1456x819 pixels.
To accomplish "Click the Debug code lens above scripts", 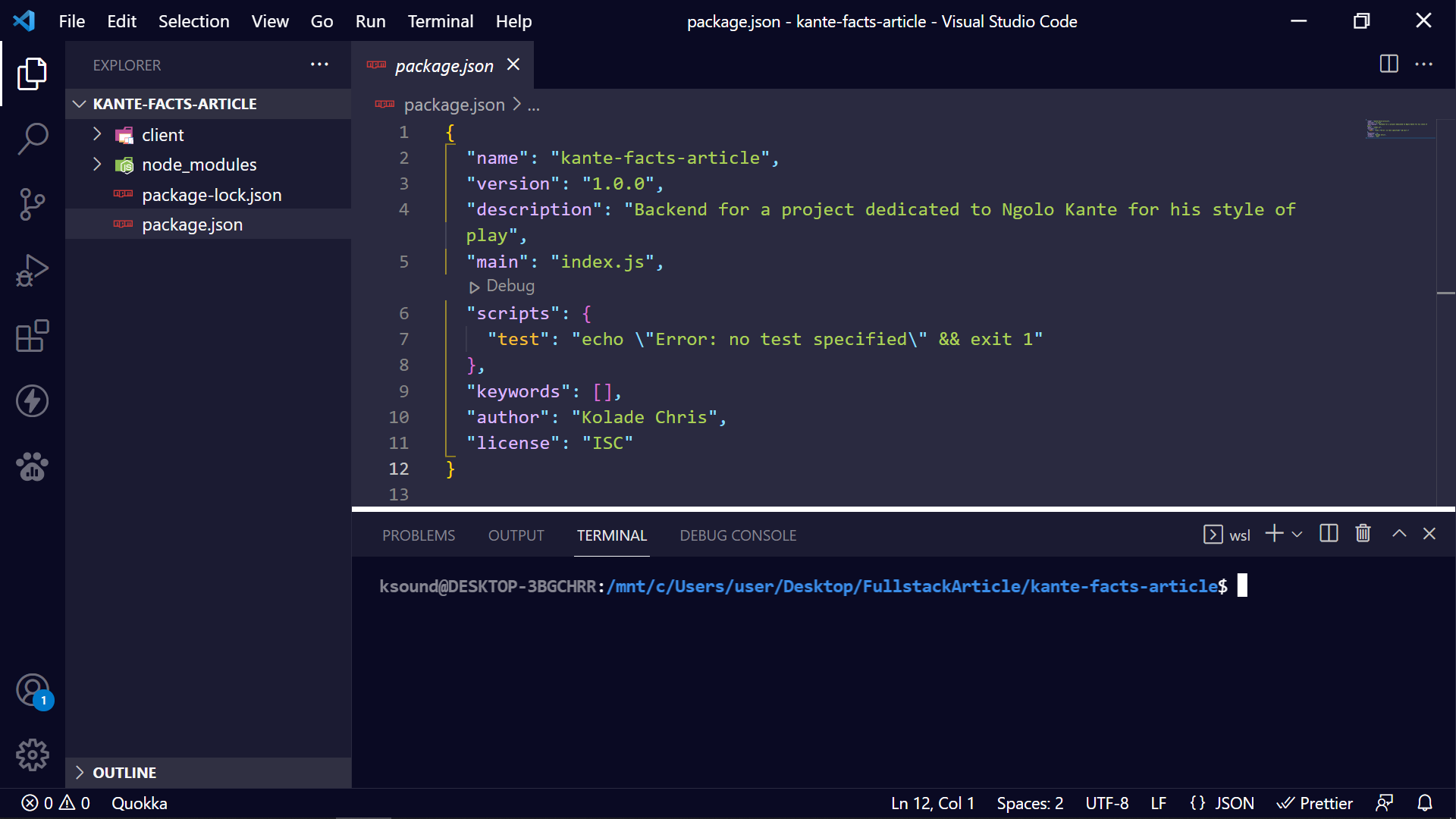I will point(503,287).
